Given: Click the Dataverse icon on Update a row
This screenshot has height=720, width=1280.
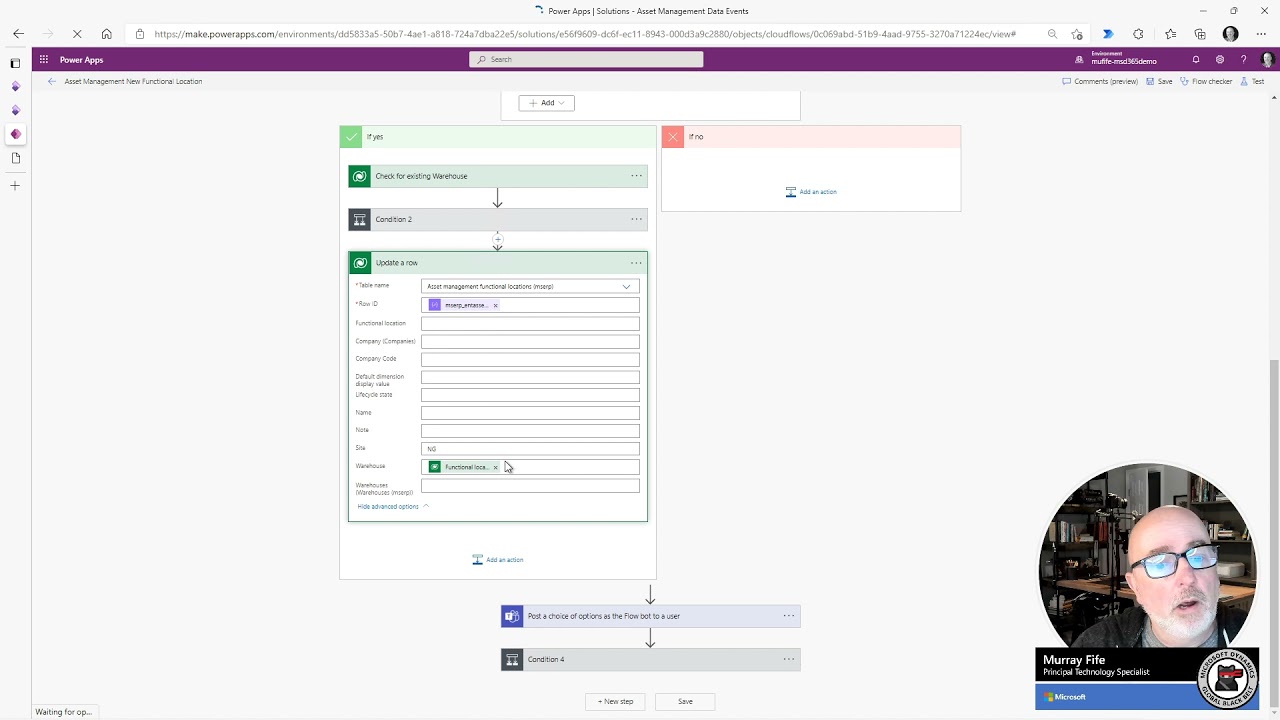Looking at the screenshot, I should pyautogui.click(x=360, y=263).
